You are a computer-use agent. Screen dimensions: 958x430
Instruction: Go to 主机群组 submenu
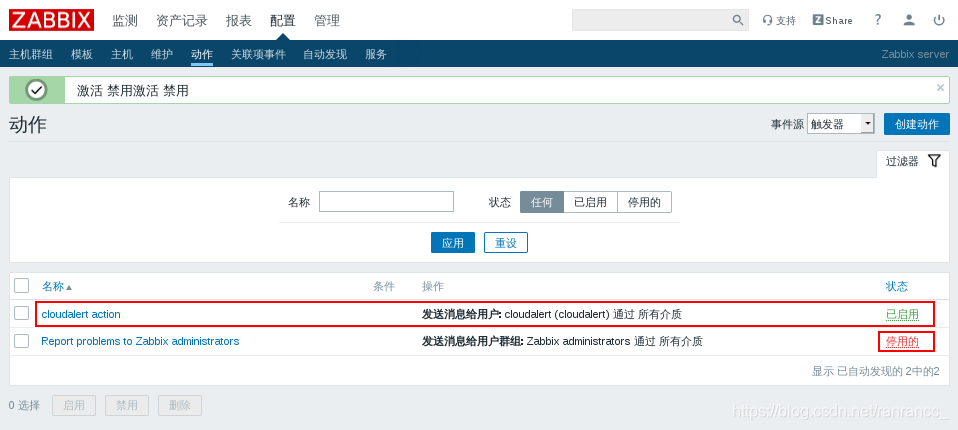pyautogui.click(x=31, y=54)
